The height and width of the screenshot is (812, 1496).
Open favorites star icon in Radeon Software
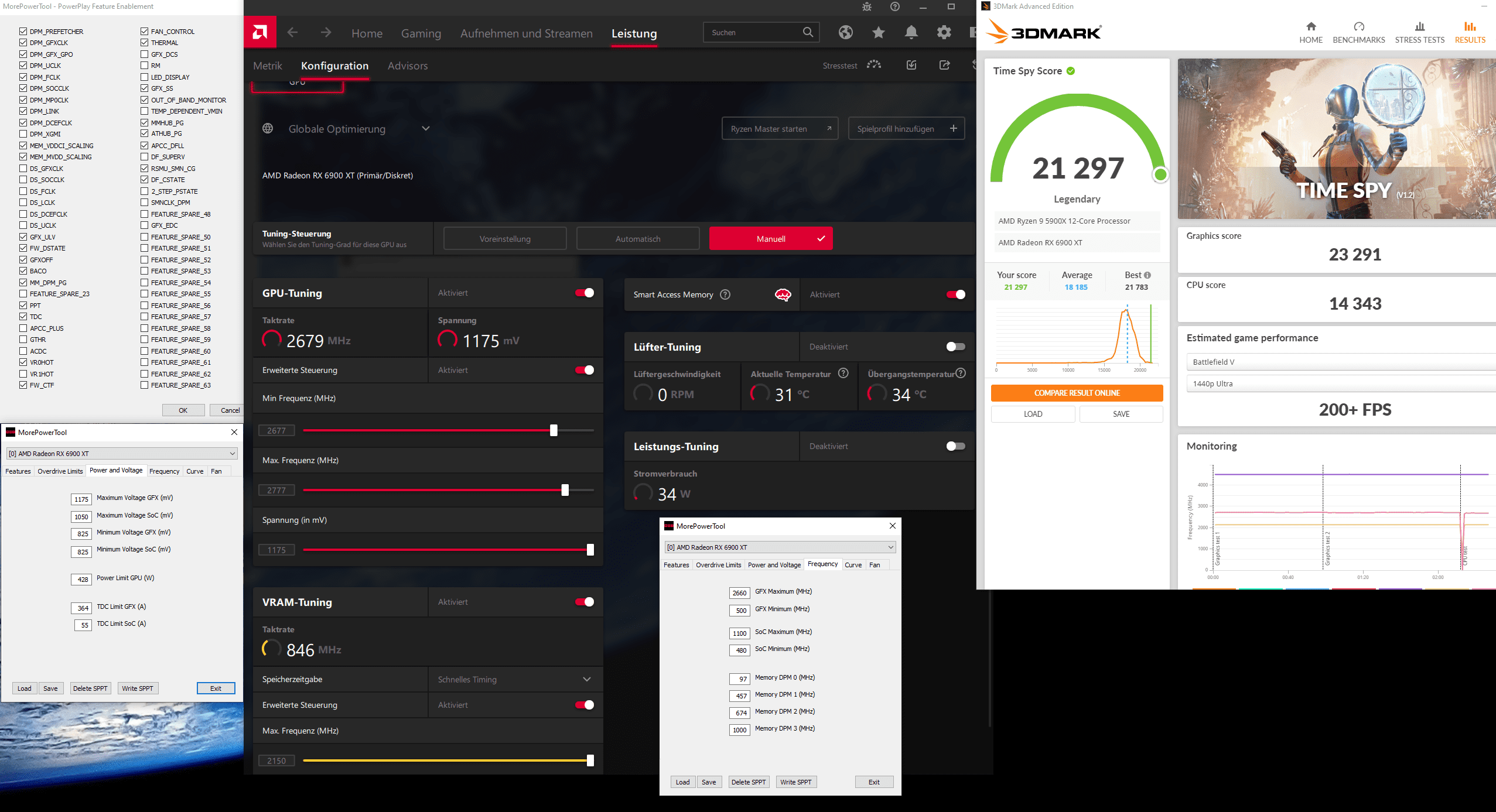click(x=878, y=32)
